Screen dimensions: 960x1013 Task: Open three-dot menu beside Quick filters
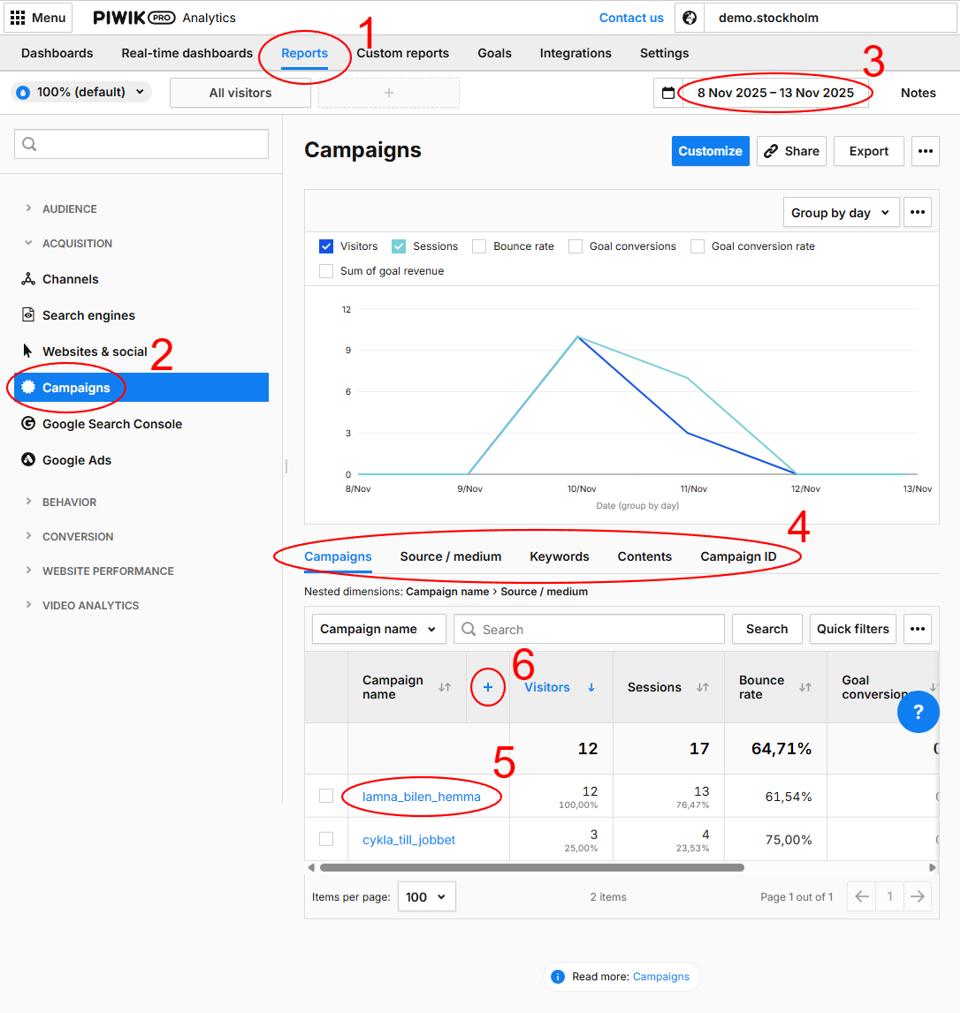[917, 629]
